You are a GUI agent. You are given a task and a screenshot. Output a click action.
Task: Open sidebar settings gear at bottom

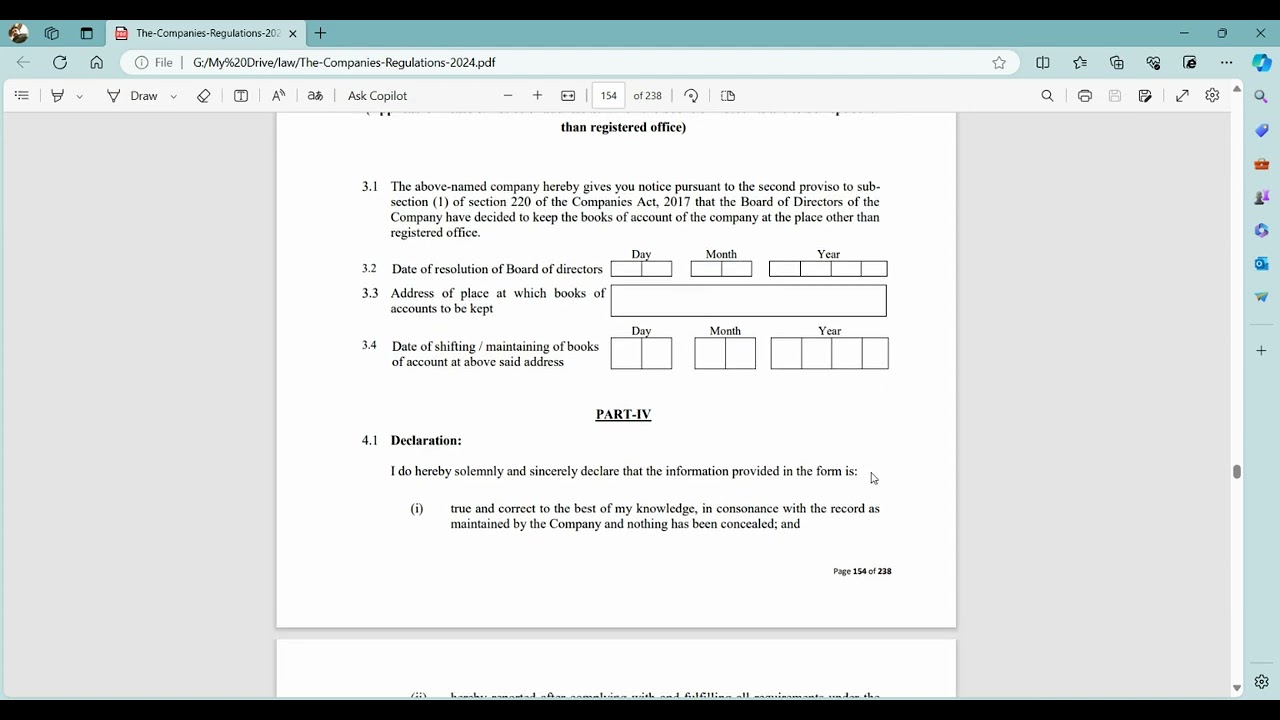(1262, 682)
